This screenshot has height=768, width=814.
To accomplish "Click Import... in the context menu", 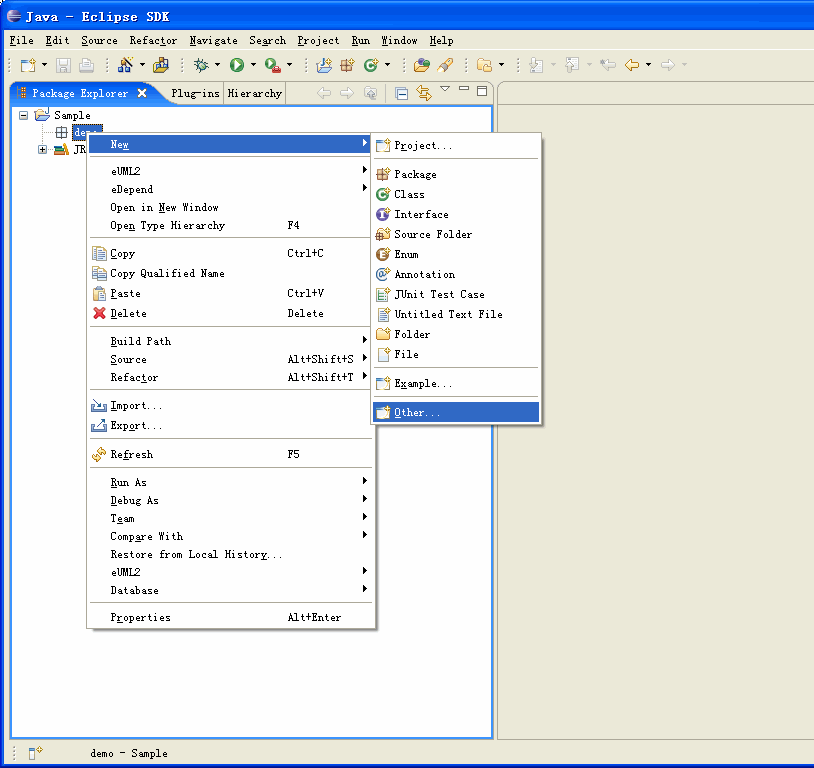I will [x=230, y=406].
